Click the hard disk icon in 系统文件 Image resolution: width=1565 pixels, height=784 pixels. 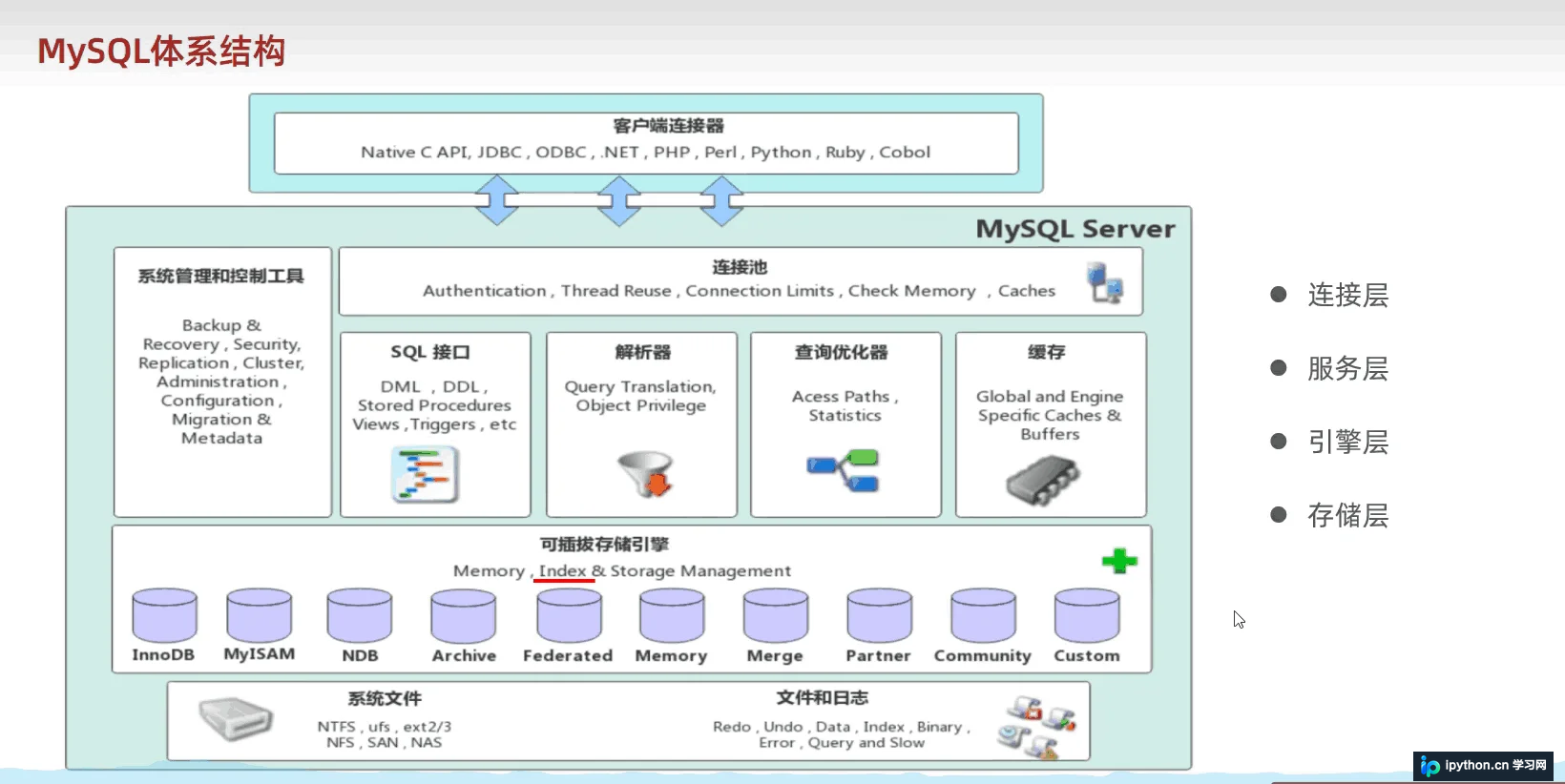pyautogui.click(x=236, y=720)
